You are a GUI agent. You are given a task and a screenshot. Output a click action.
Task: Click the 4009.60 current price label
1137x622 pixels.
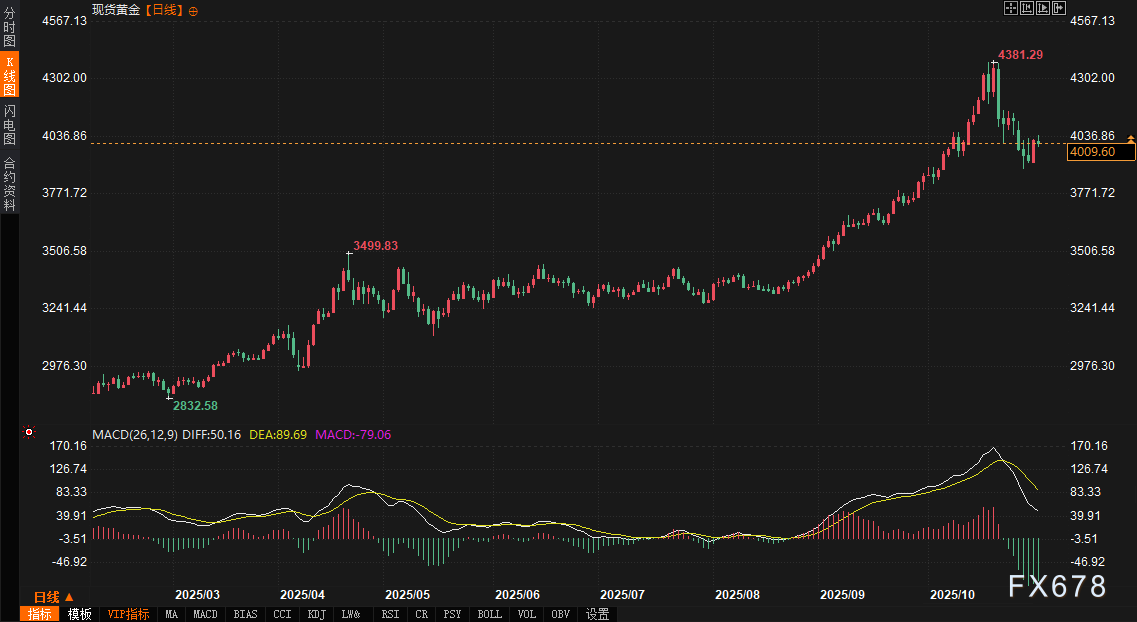click(1101, 152)
